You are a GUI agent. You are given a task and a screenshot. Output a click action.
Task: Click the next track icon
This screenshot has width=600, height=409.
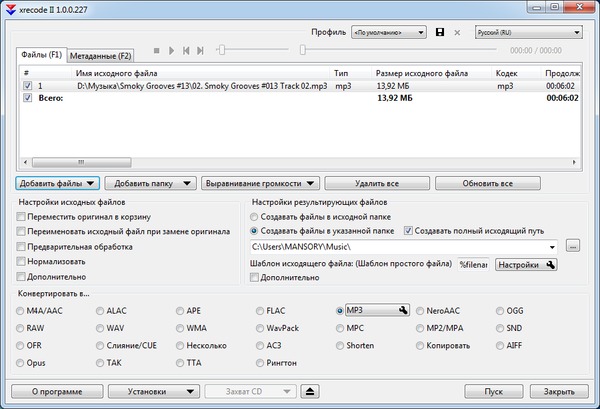tap(202, 50)
